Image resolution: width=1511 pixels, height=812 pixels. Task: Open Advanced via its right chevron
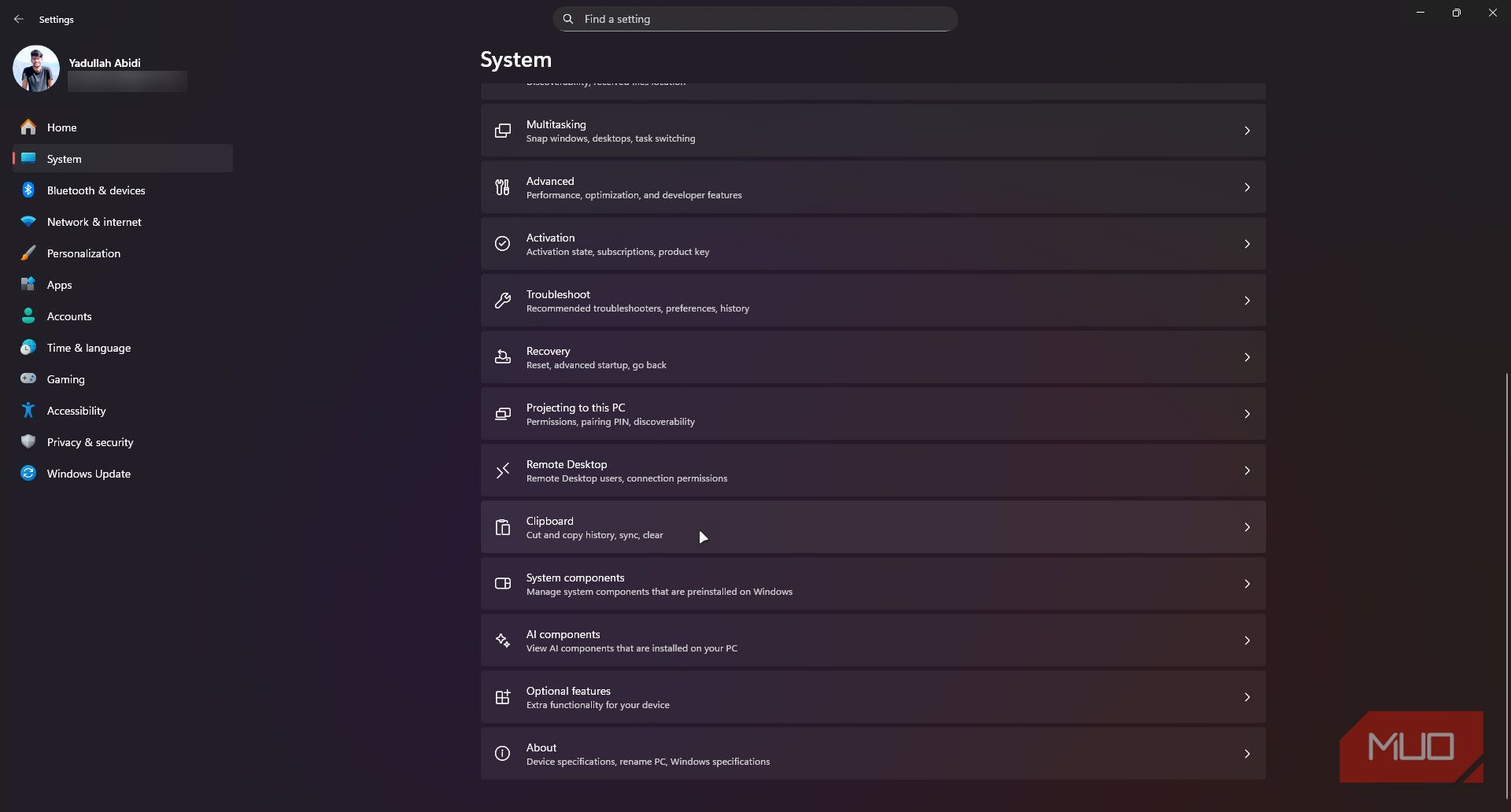pos(1247,187)
